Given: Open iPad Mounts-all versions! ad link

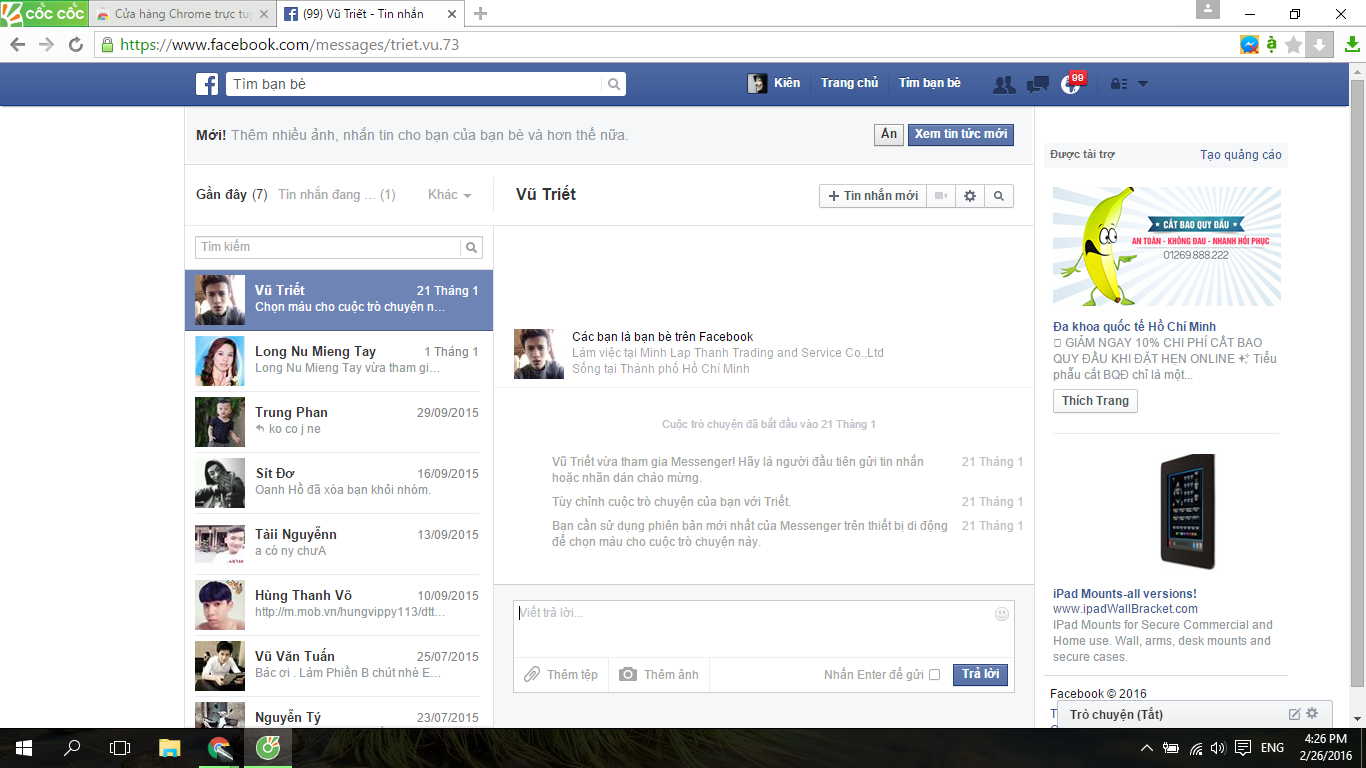Looking at the screenshot, I should coord(1124,594).
